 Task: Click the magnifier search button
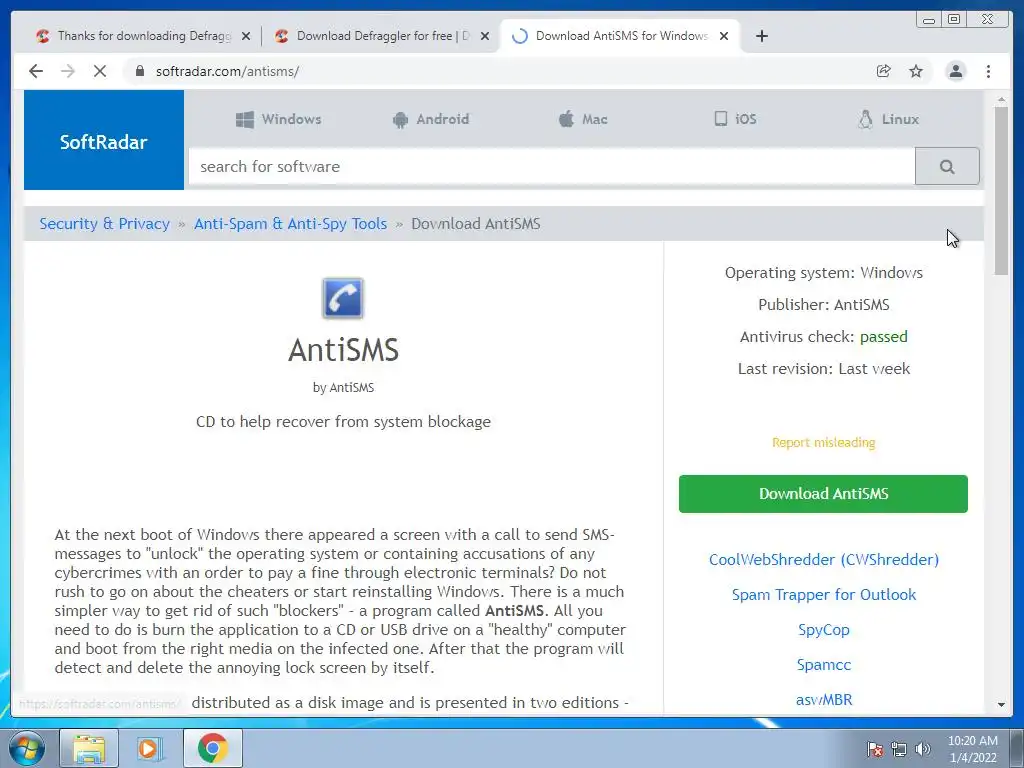(947, 167)
